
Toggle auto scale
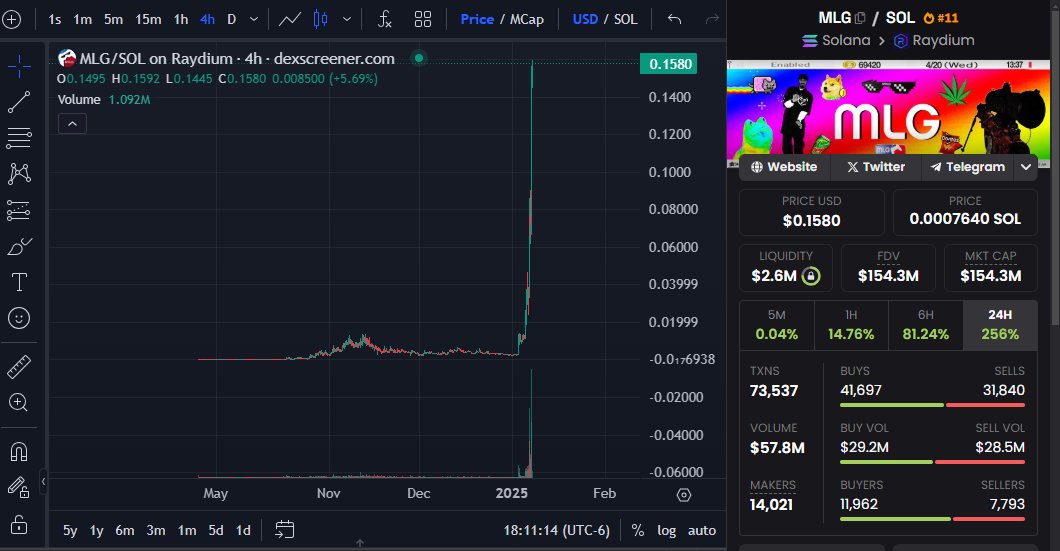pyautogui.click(x=702, y=531)
